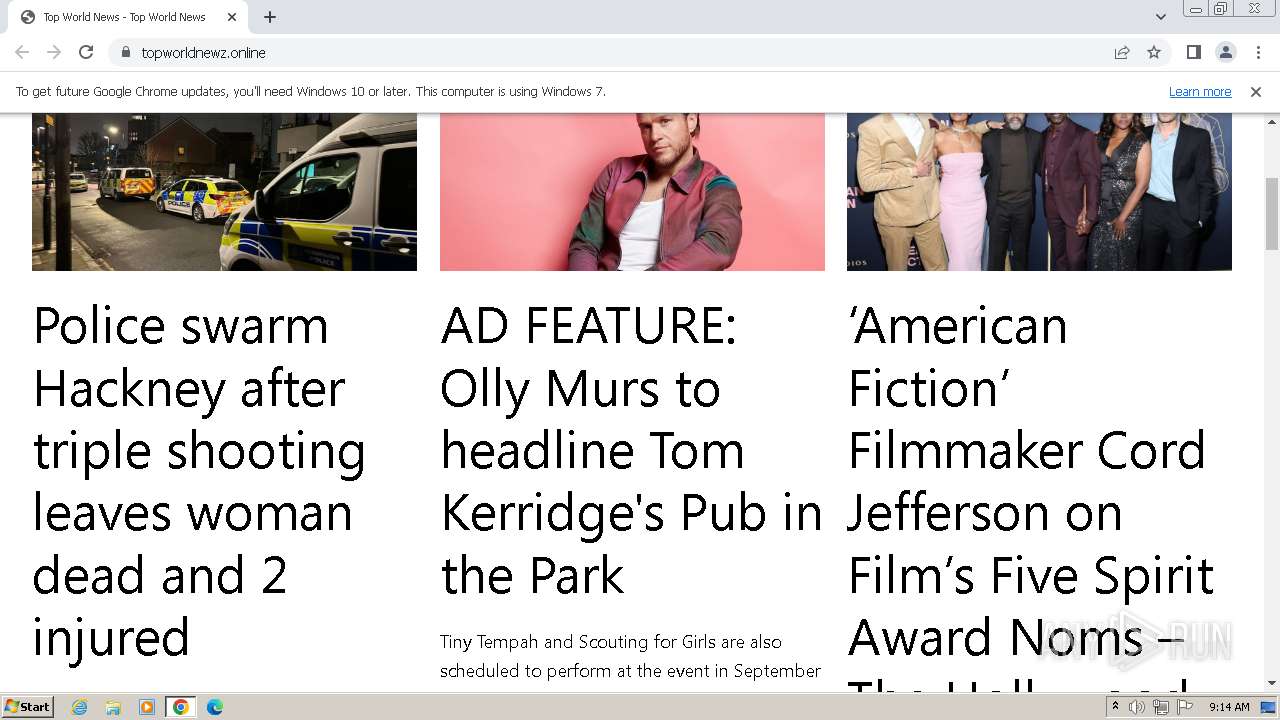Open the Chrome profile menu
1280x720 pixels.
click(x=1225, y=52)
